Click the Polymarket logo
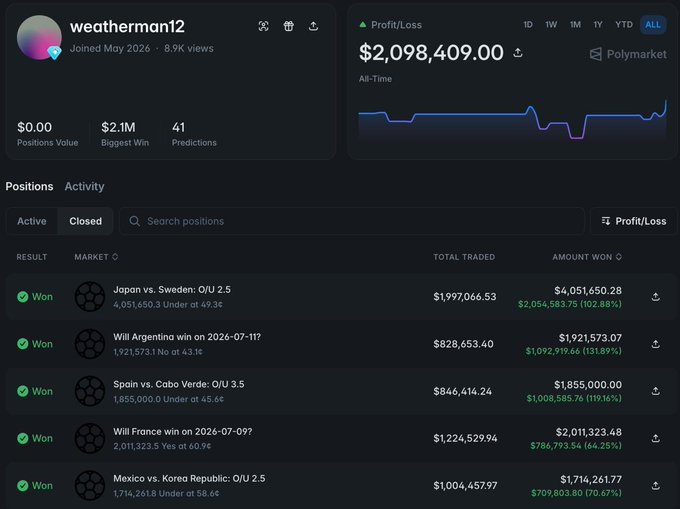This screenshot has width=680, height=509. pyautogui.click(x=628, y=54)
